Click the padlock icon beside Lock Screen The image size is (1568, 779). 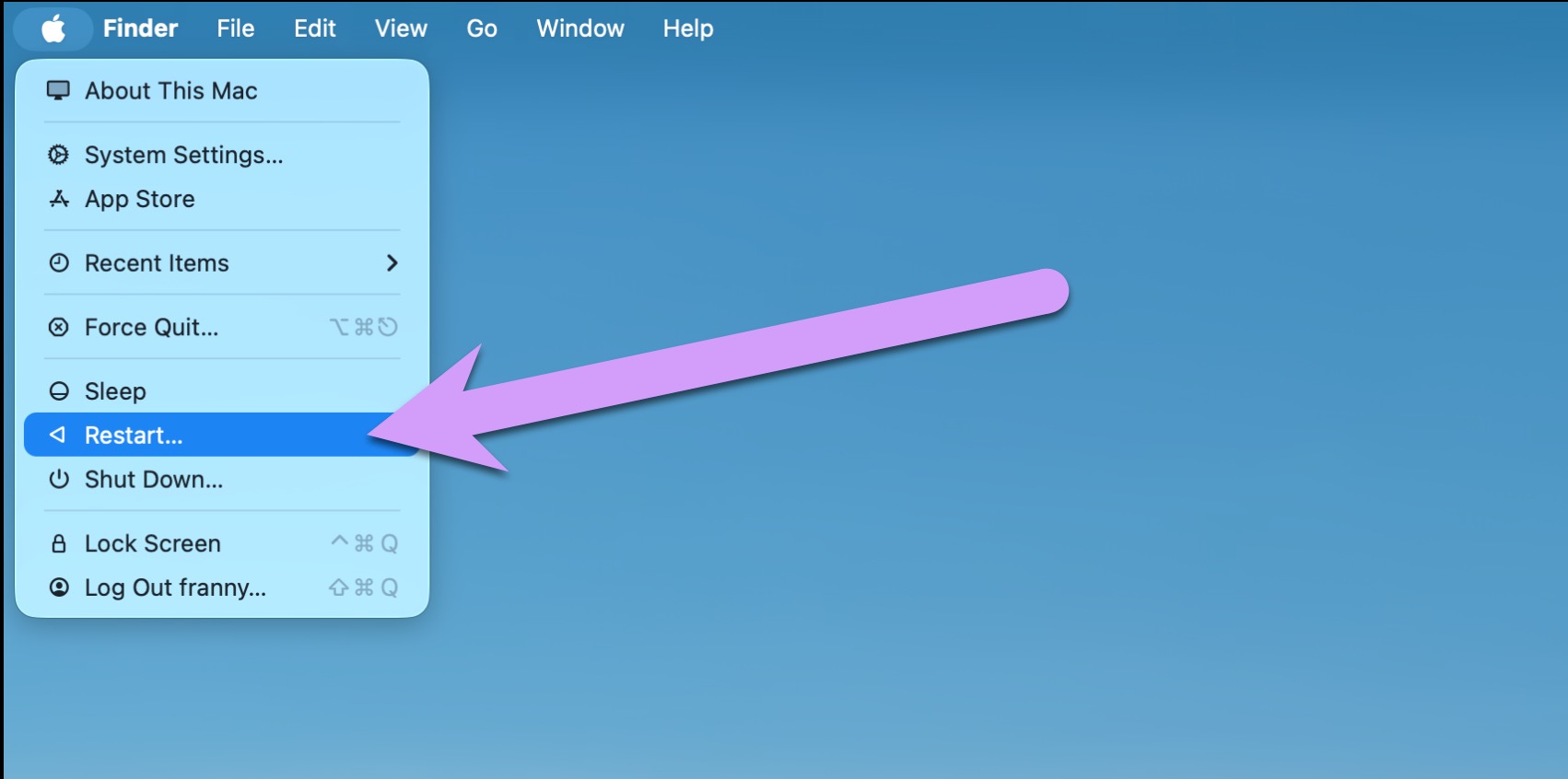pos(59,543)
